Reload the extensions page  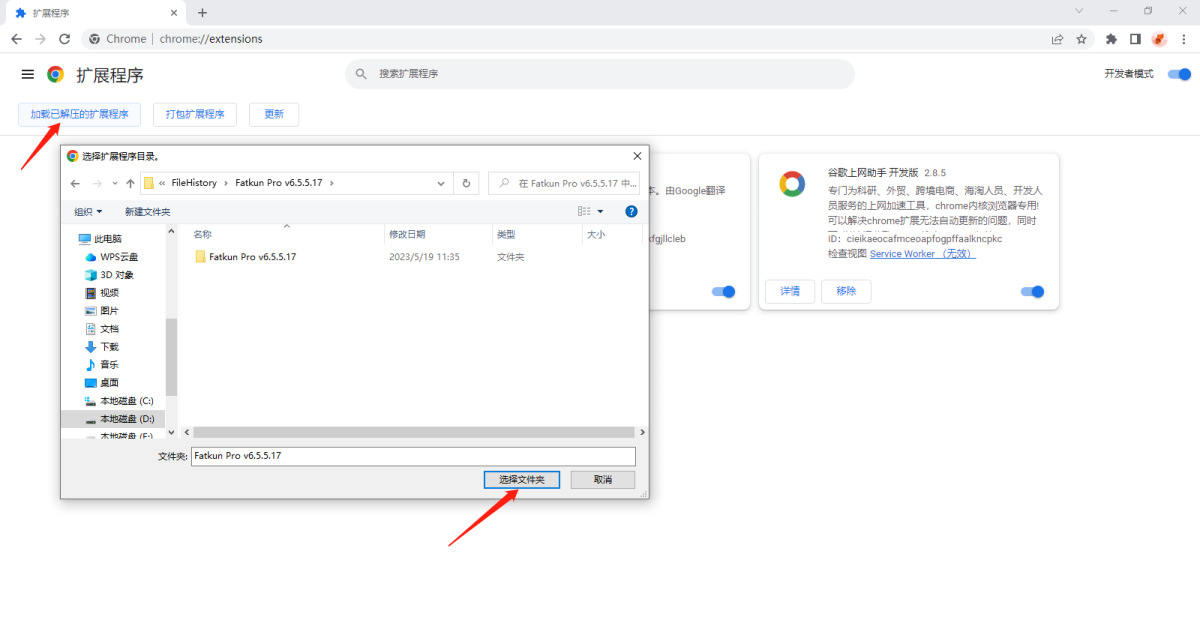64,39
